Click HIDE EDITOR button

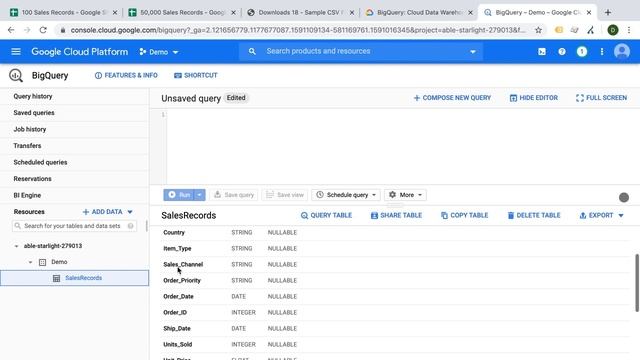(533, 98)
